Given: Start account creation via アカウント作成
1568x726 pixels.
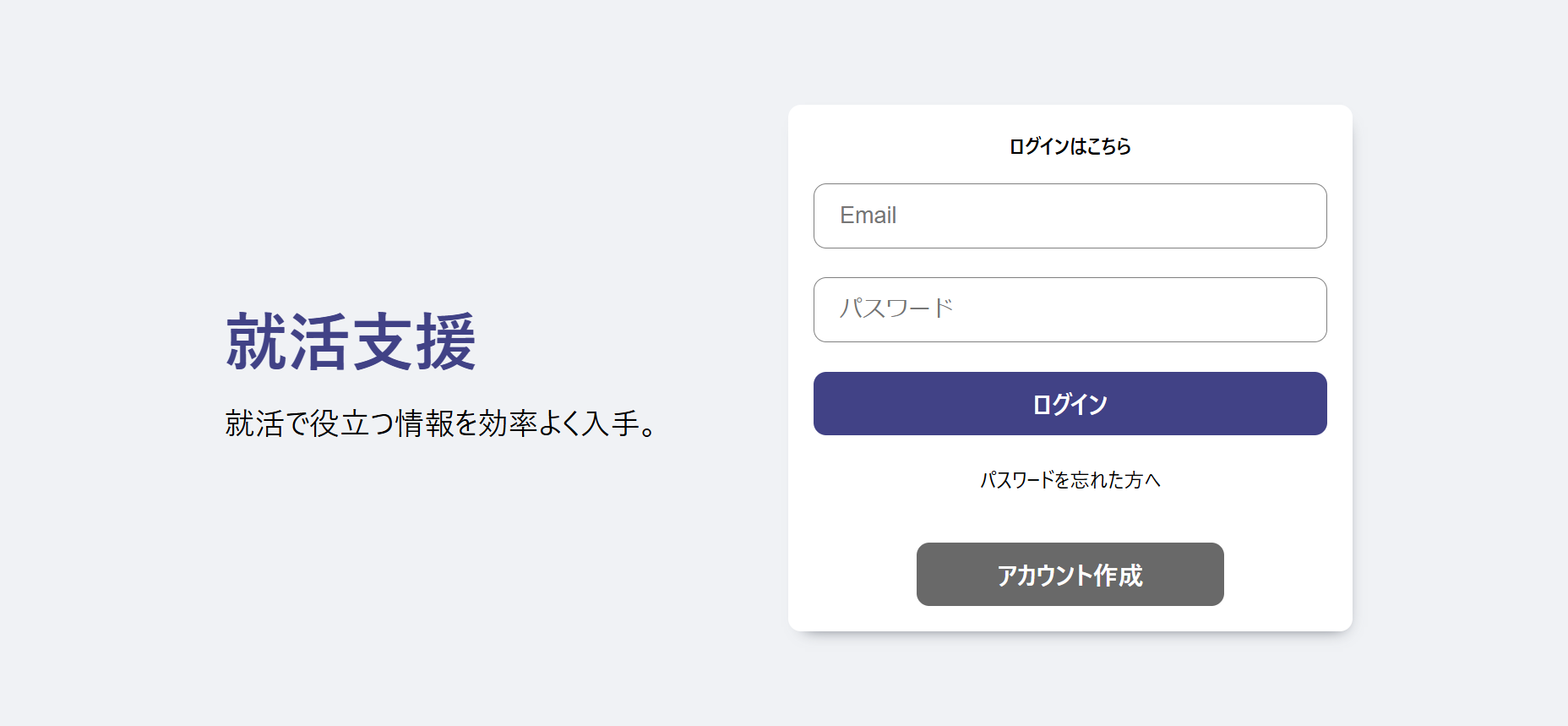Looking at the screenshot, I should (1070, 575).
